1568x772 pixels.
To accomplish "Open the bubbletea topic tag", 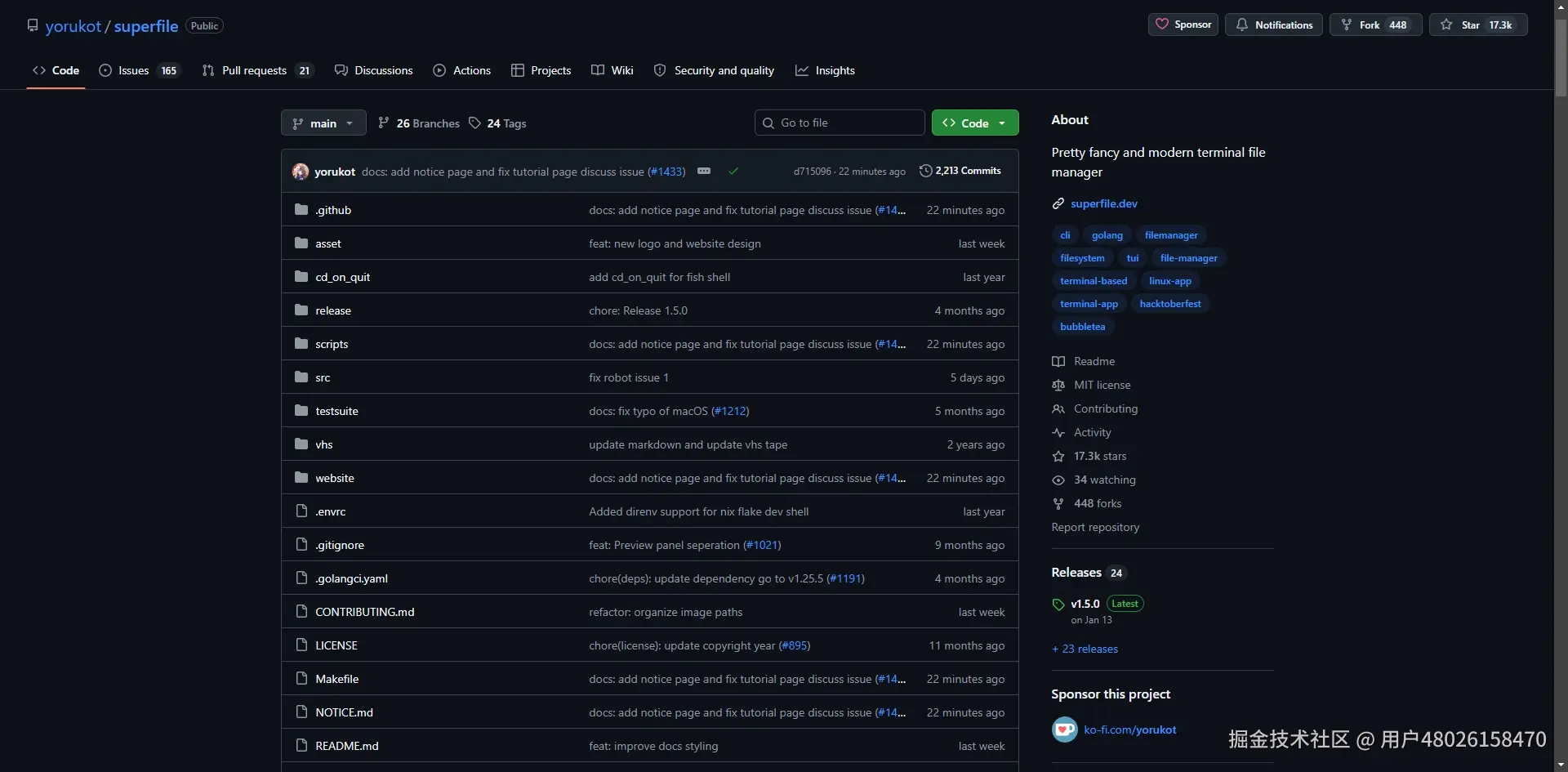I will 1083,327.
